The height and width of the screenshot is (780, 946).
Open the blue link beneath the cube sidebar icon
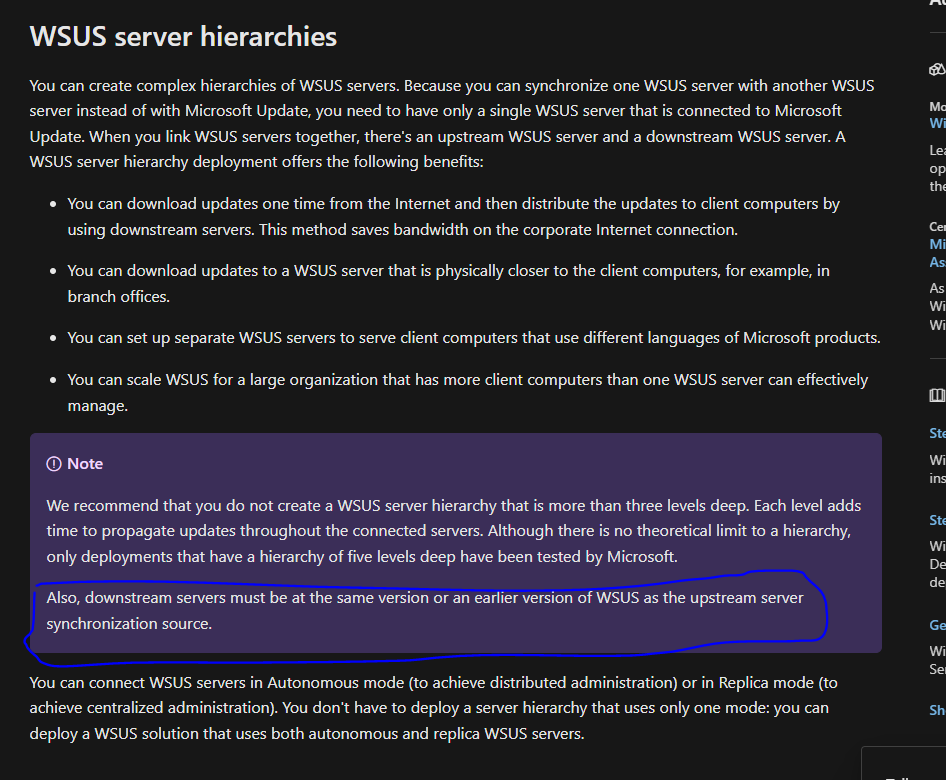coord(937,122)
